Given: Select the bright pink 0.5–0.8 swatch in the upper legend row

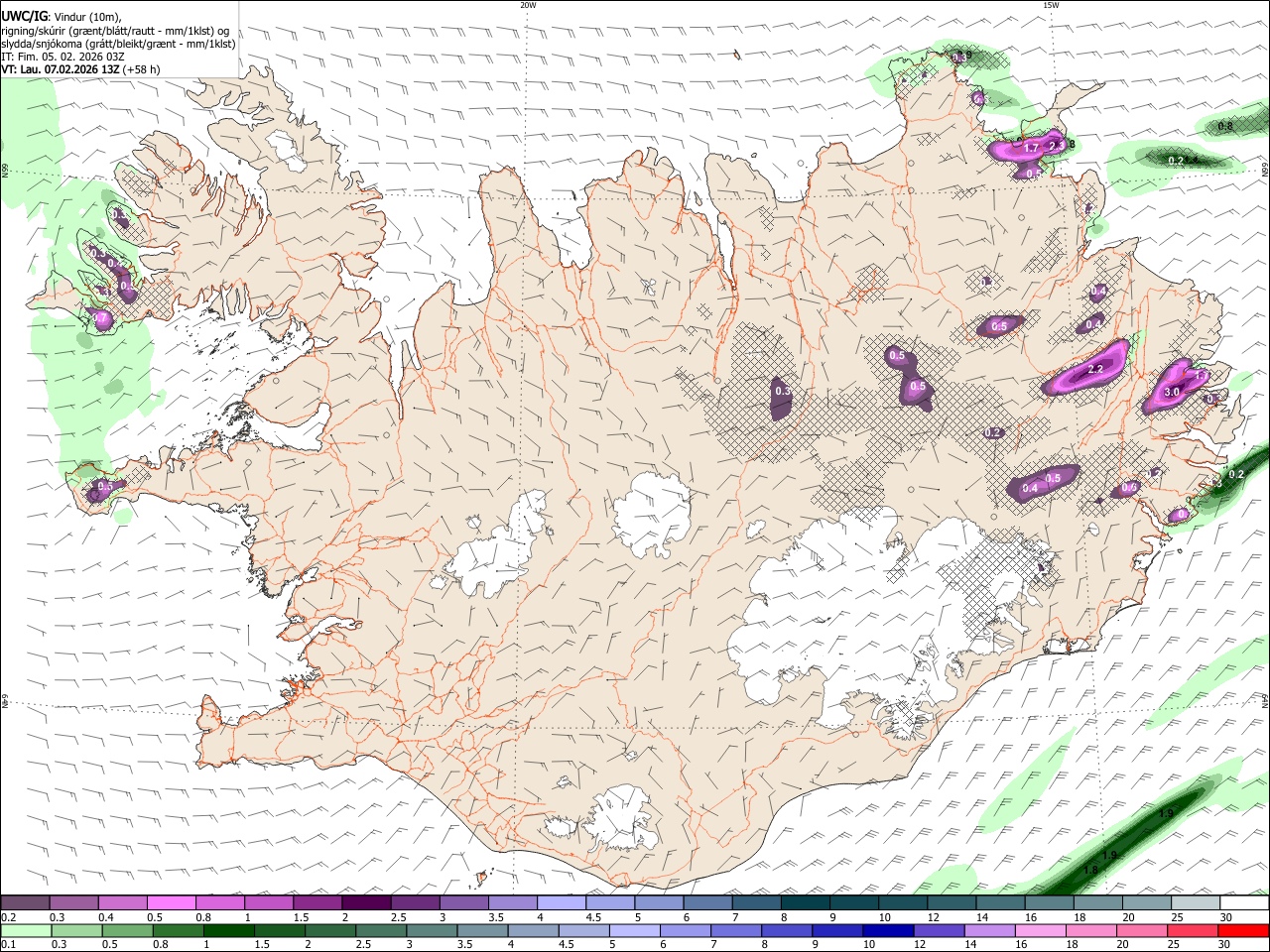Looking at the screenshot, I should coord(172,902).
